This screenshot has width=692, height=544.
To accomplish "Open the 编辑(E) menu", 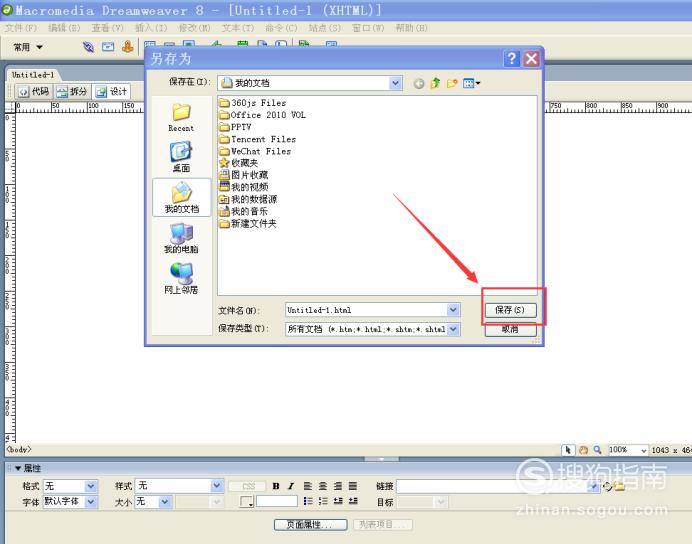I will [x=64, y=28].
